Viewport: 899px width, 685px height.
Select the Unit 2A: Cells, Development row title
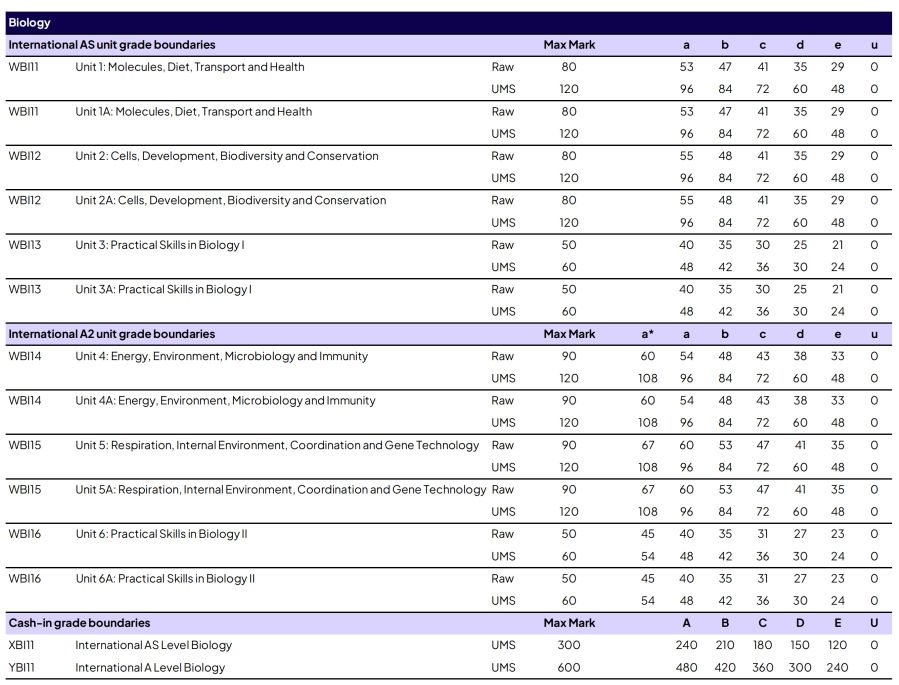[230, 200]
